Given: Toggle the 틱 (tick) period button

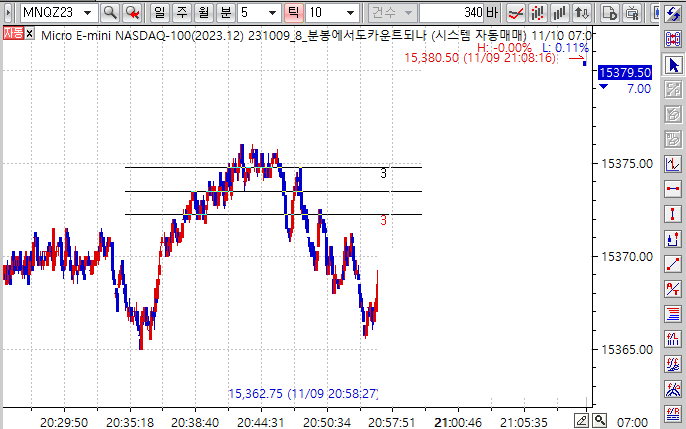Looking at the screenshot, I should pyautogui.click(x=294, y=13).
